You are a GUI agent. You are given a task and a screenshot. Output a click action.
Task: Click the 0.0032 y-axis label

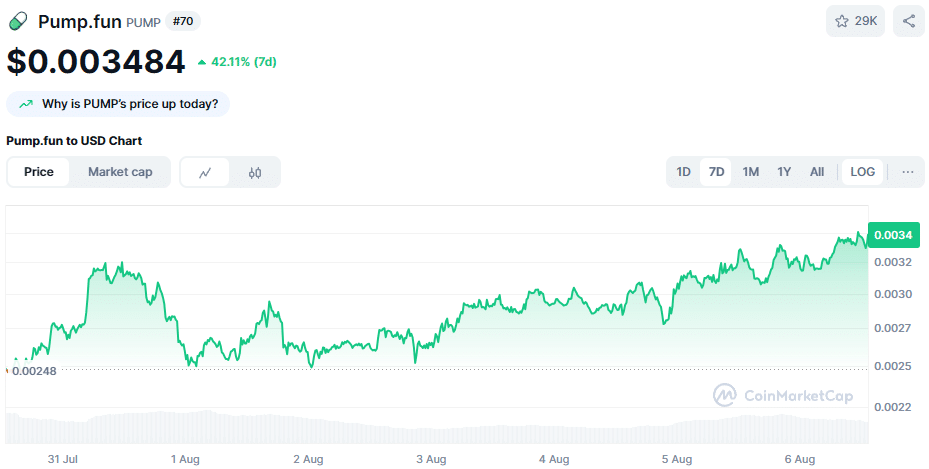[x=893, y=262]
